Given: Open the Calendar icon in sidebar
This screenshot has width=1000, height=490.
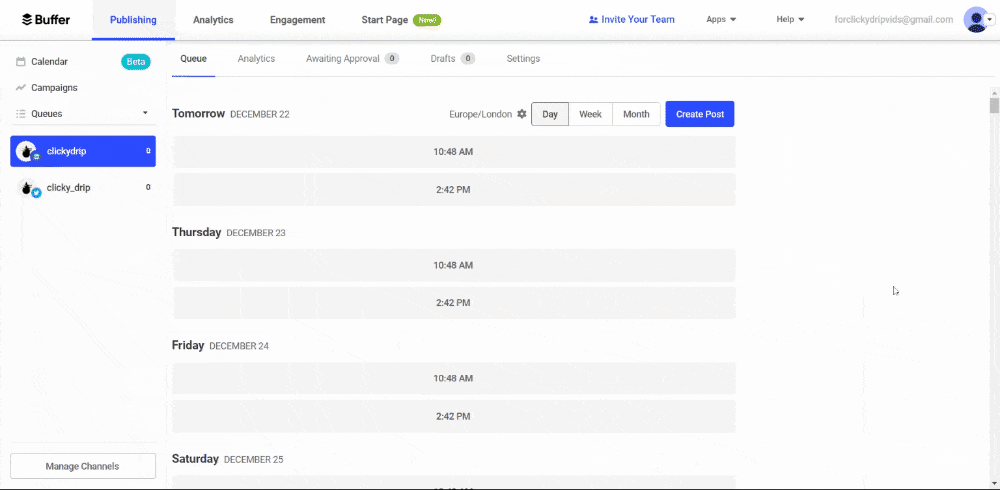Looking at the screenshot, I should [20, 62].
